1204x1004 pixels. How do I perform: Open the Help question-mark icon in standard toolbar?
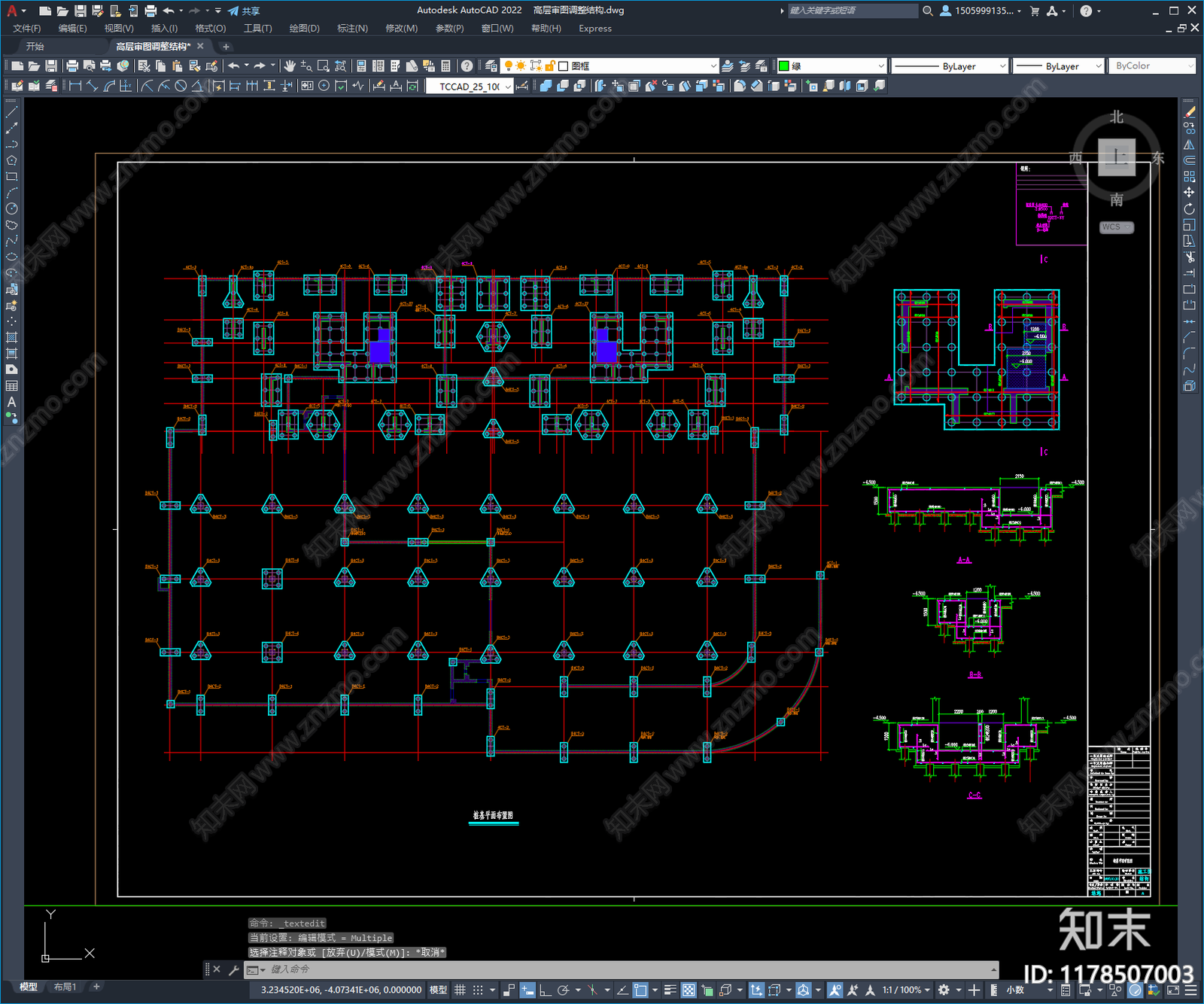click(467, 66)
